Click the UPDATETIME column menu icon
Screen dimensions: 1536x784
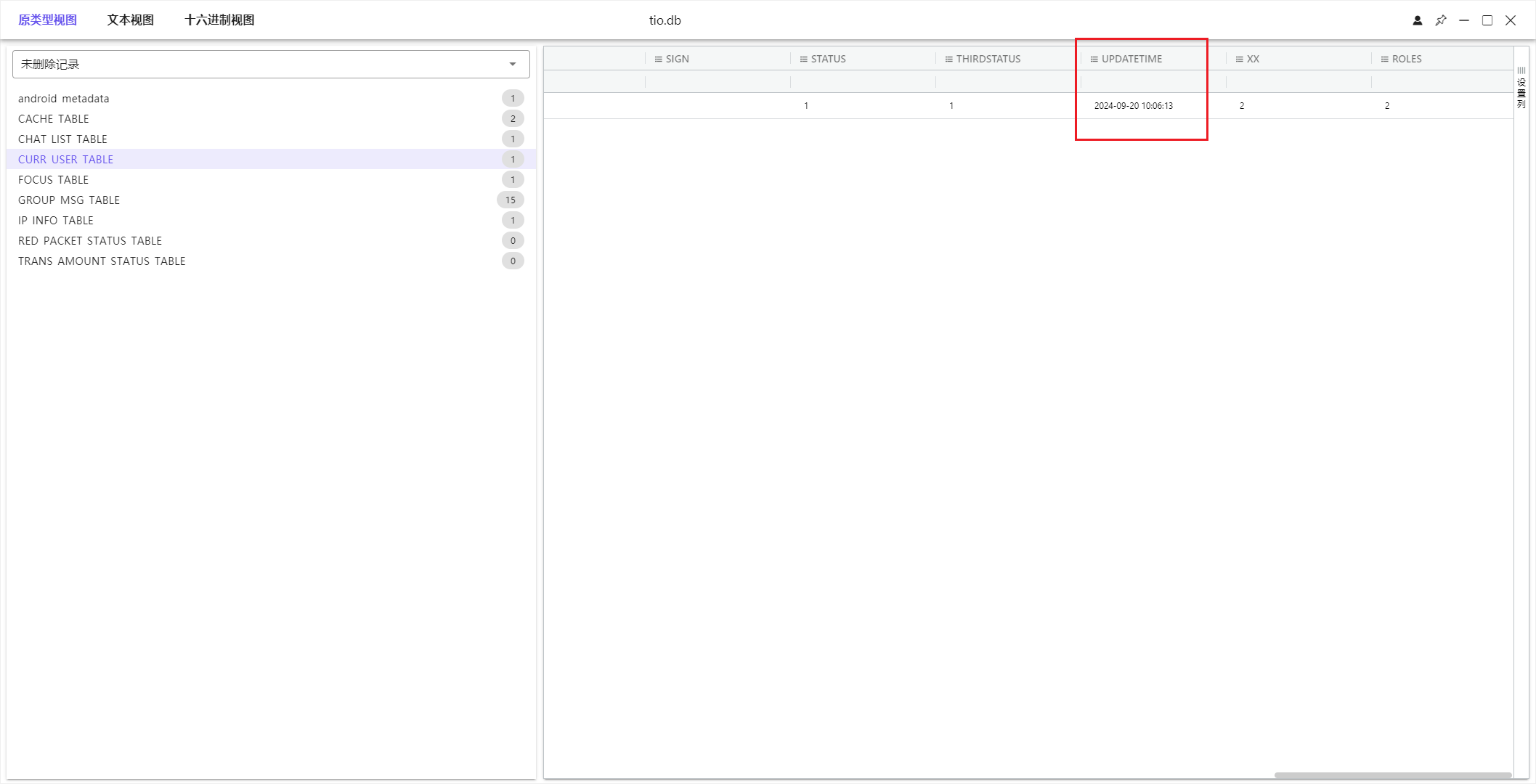1094,59
